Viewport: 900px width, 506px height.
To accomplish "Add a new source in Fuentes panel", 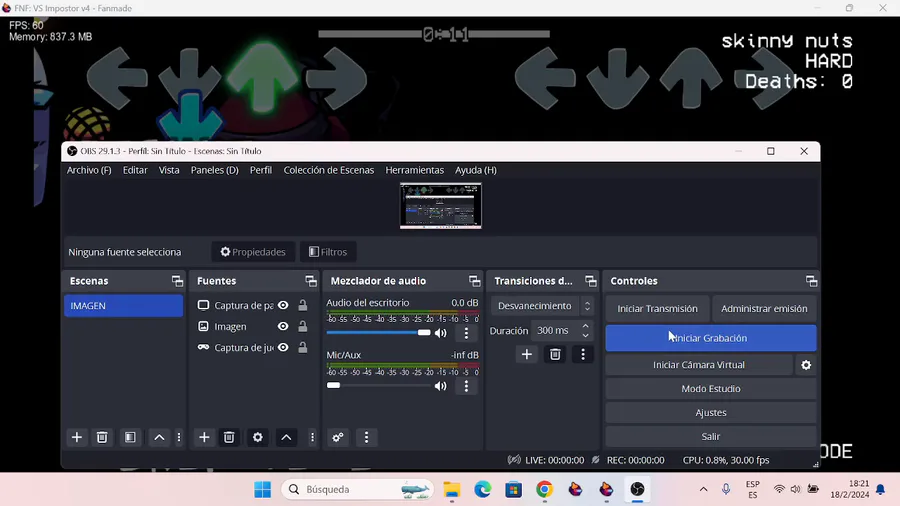I will point(204,437).
